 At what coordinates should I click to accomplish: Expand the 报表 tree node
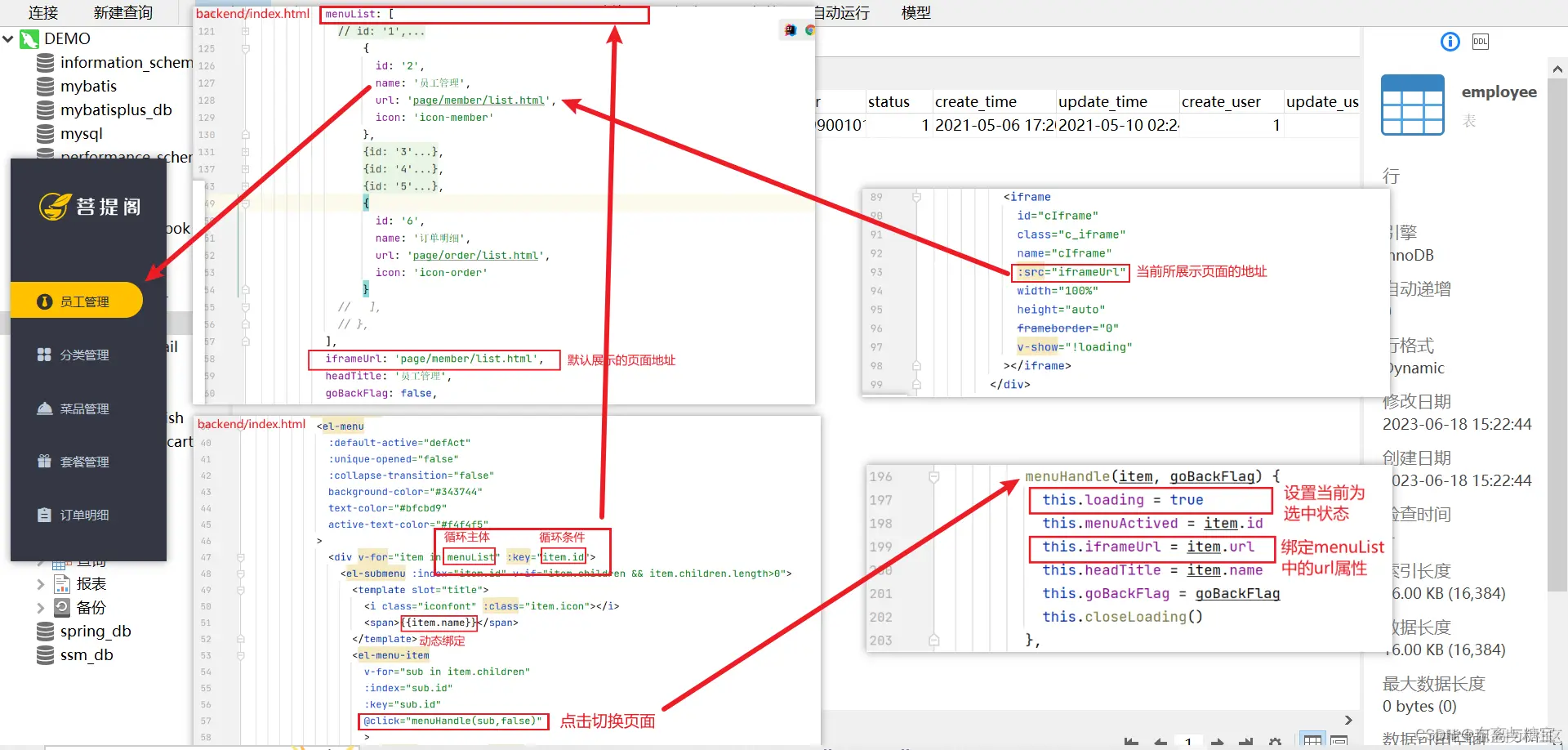(41, 583)
